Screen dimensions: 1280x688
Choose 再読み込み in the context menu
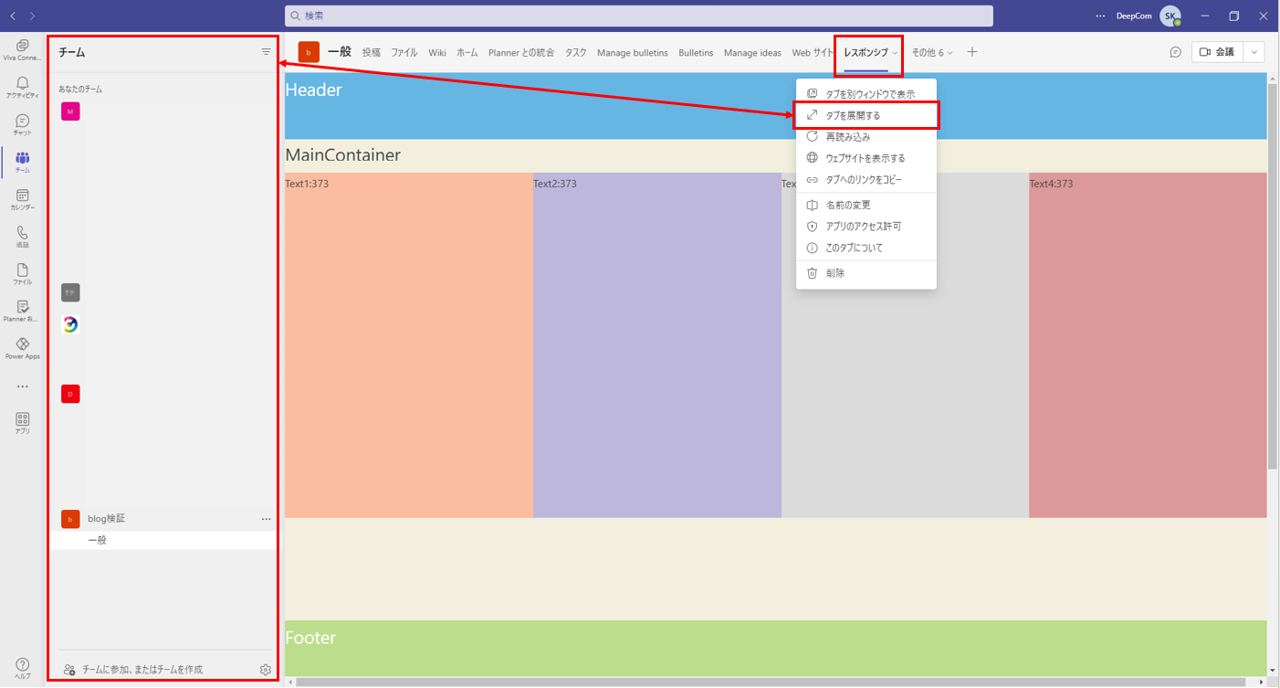tap(847, 137)
